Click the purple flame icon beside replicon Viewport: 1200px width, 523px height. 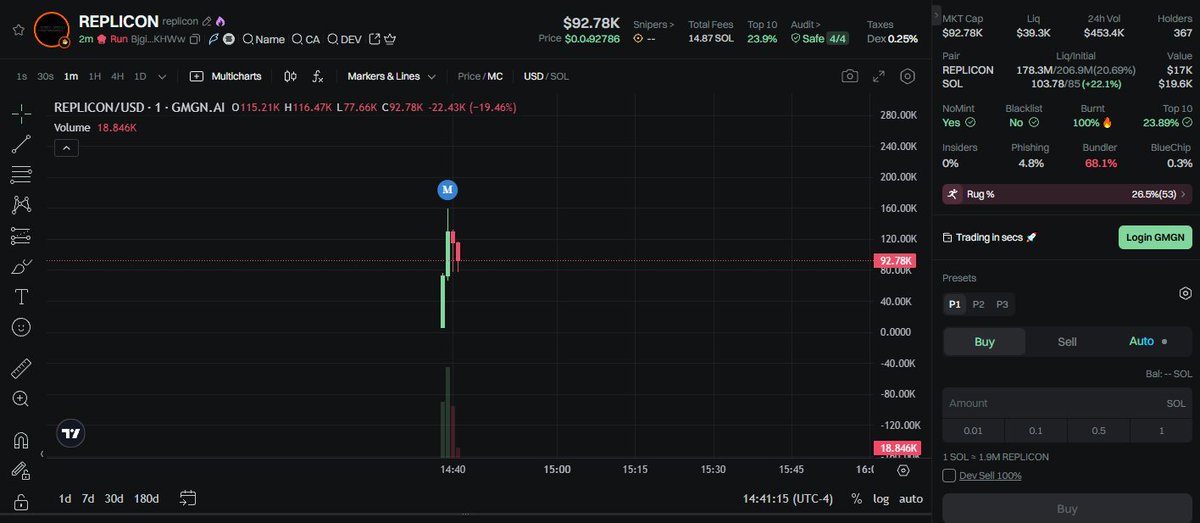point(220,21)
